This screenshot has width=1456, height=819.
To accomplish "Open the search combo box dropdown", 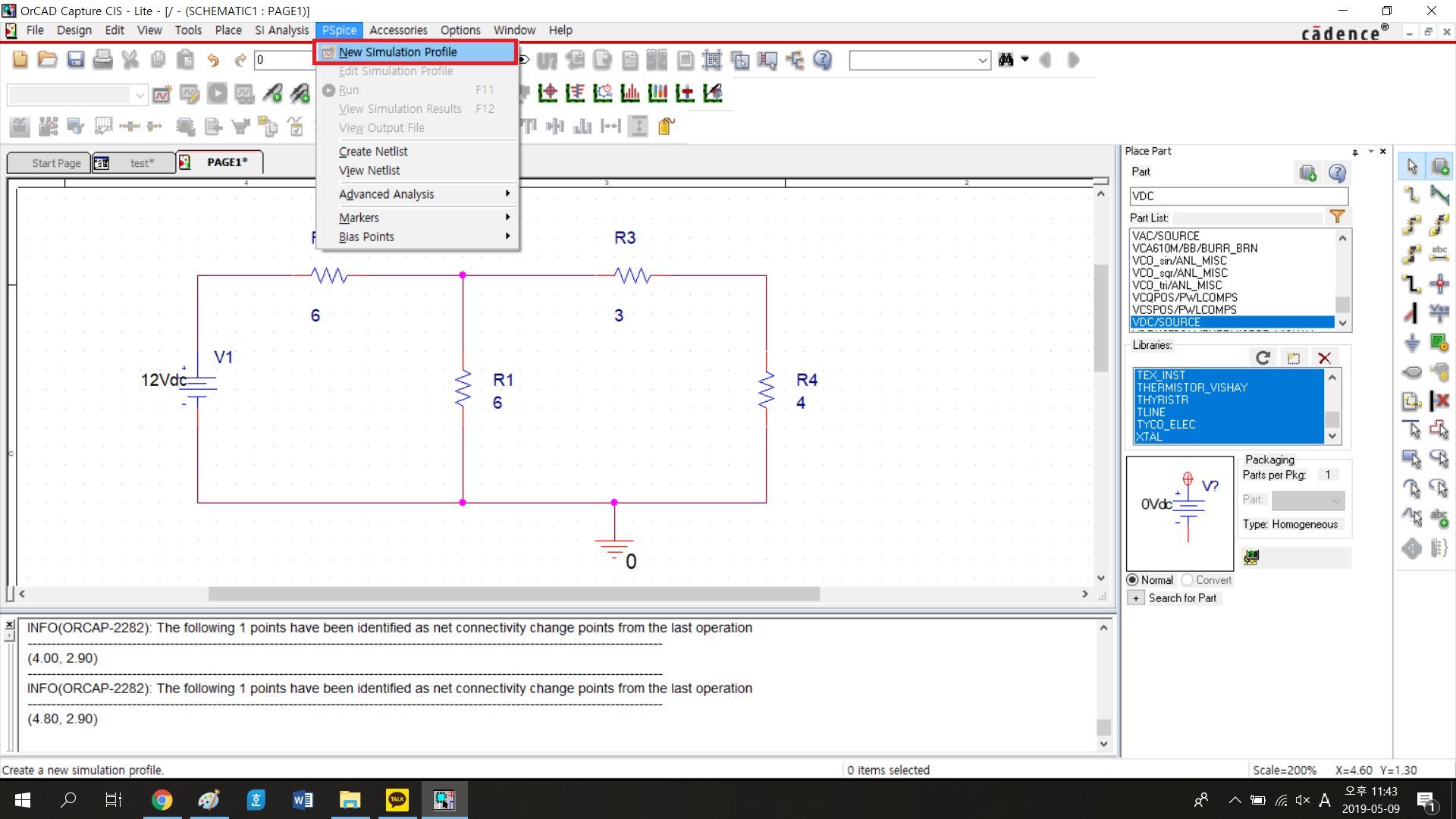I will pyautogui.click(x=983, y=61).
